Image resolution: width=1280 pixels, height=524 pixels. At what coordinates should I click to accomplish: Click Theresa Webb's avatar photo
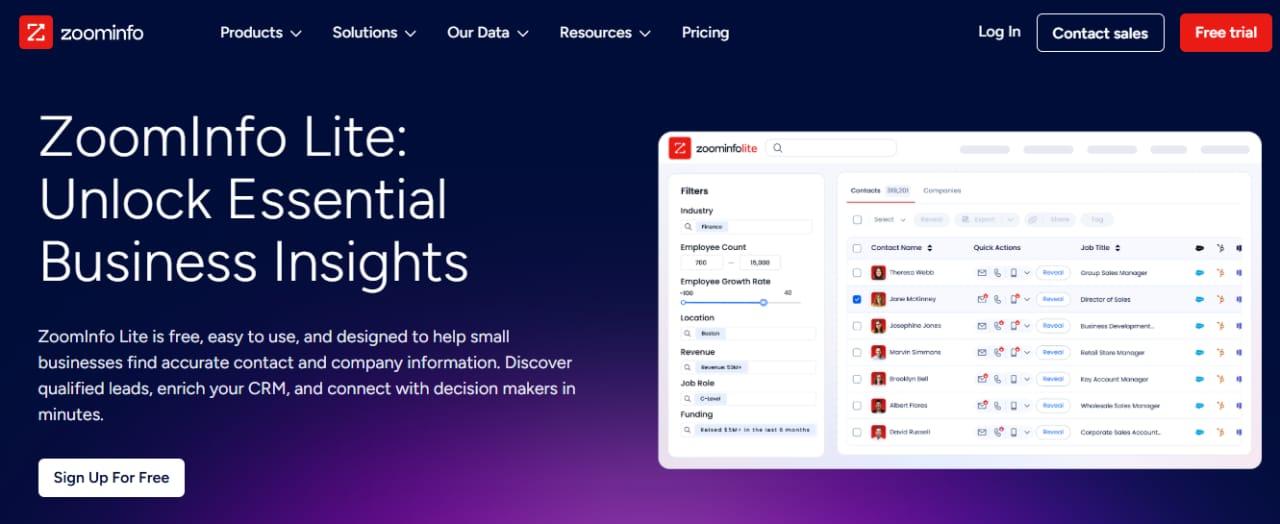tap(878, 273)
